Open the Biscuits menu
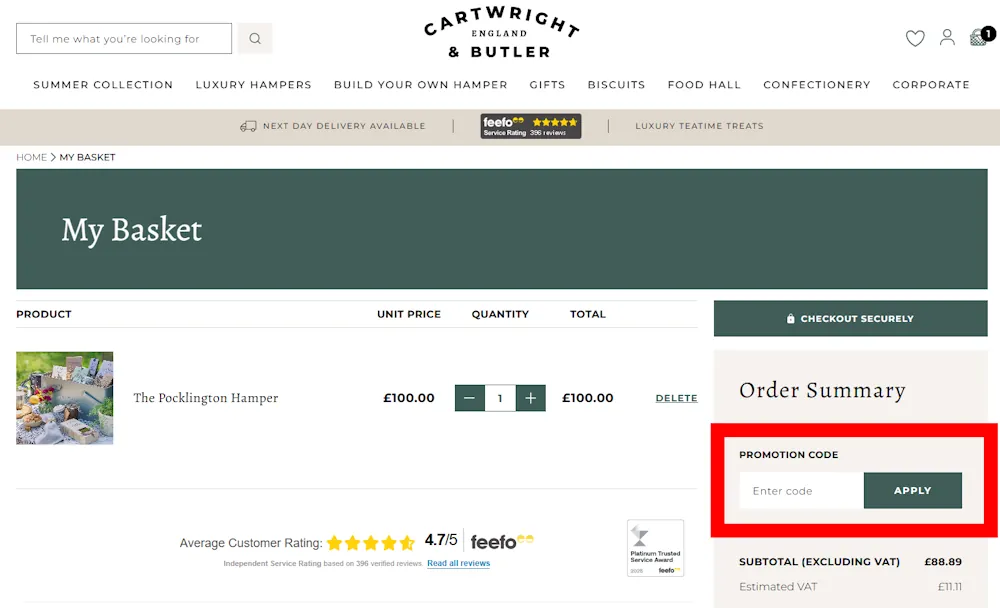The image size is (1000, 608). 616,85
